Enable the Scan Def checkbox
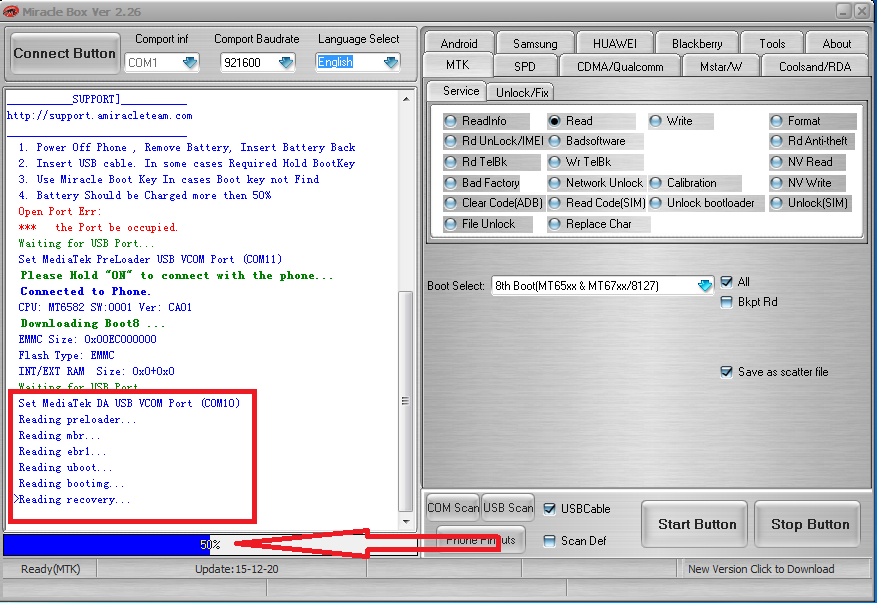 tap(550, 541)
